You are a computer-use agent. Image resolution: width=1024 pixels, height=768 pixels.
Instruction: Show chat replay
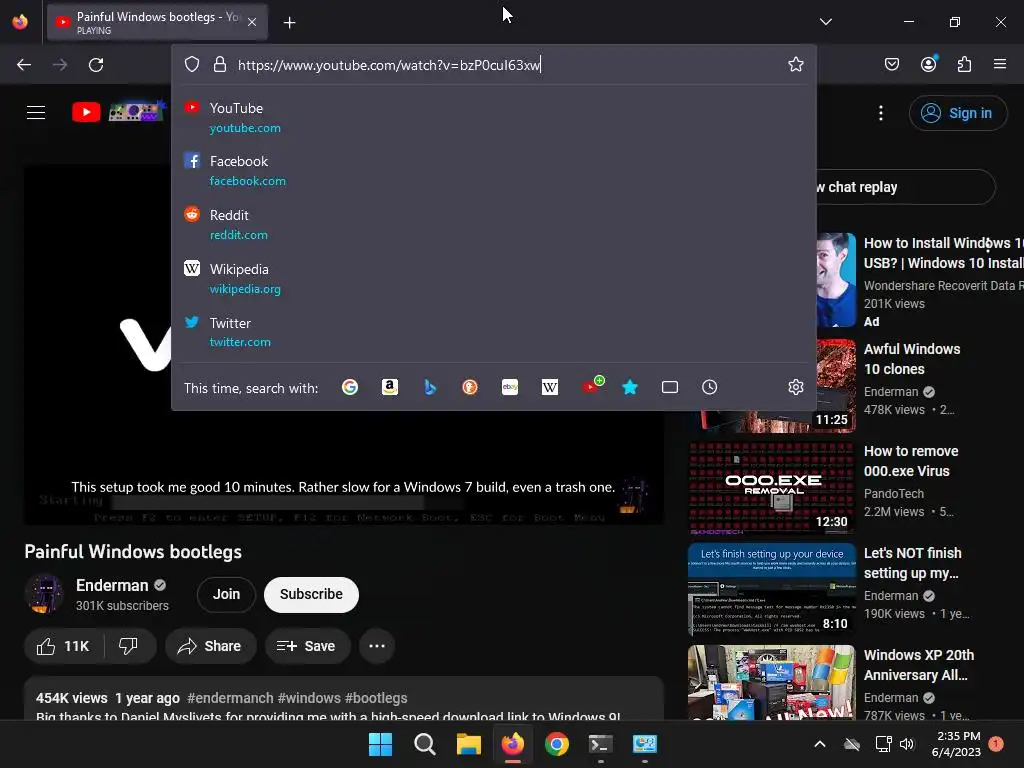click(904, 187)
